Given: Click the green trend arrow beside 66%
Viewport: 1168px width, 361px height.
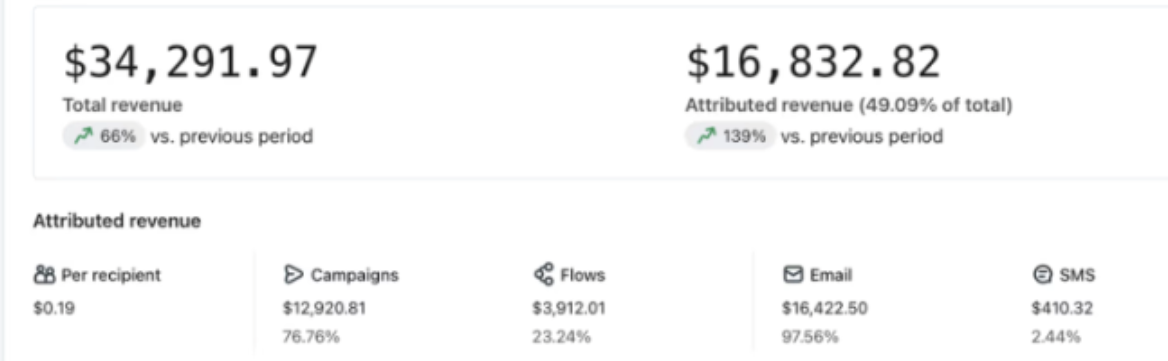Looking at the screenshot, I should click(x=83, y=136).
